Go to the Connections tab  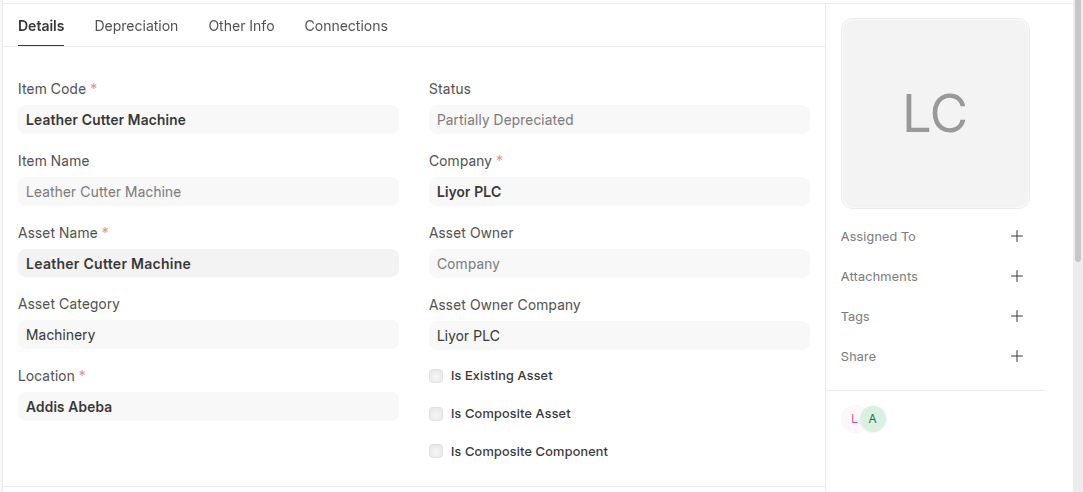pos(346,26)
